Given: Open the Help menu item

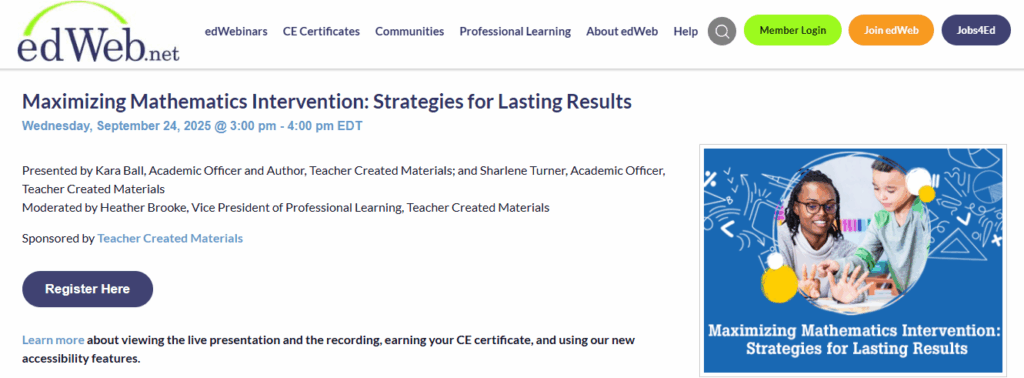Looking at the screenshot, I should tap(686, 31).
